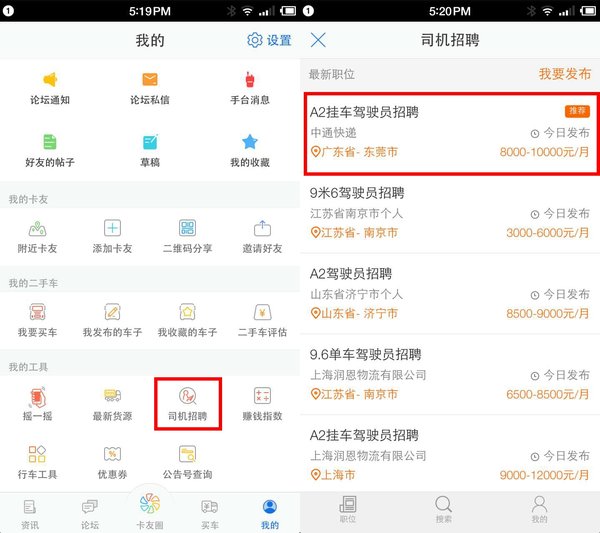Tap 我要发布 to post a job
Viewport: 600px width, 533px height.
[x=564, y=74]
